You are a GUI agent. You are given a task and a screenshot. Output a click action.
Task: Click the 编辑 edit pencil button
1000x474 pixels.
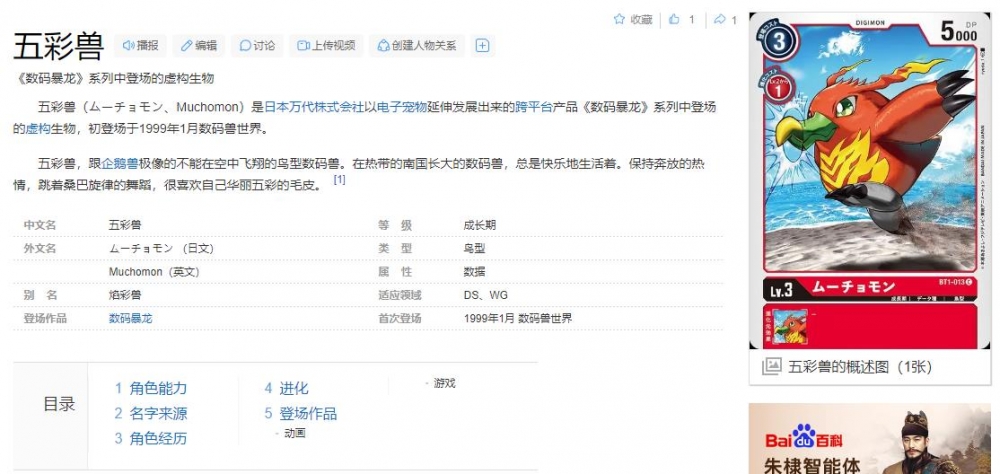point(199,46)
